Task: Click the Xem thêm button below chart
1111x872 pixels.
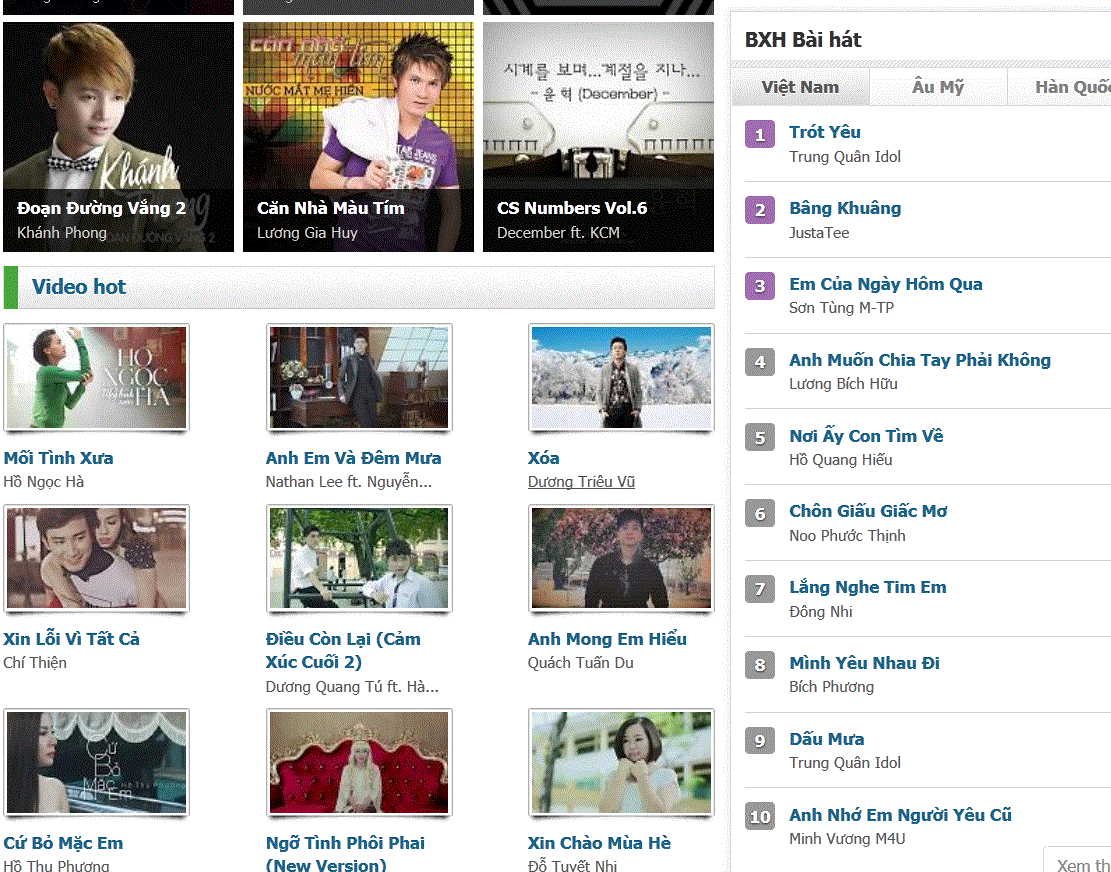Action: [1082, 864]
